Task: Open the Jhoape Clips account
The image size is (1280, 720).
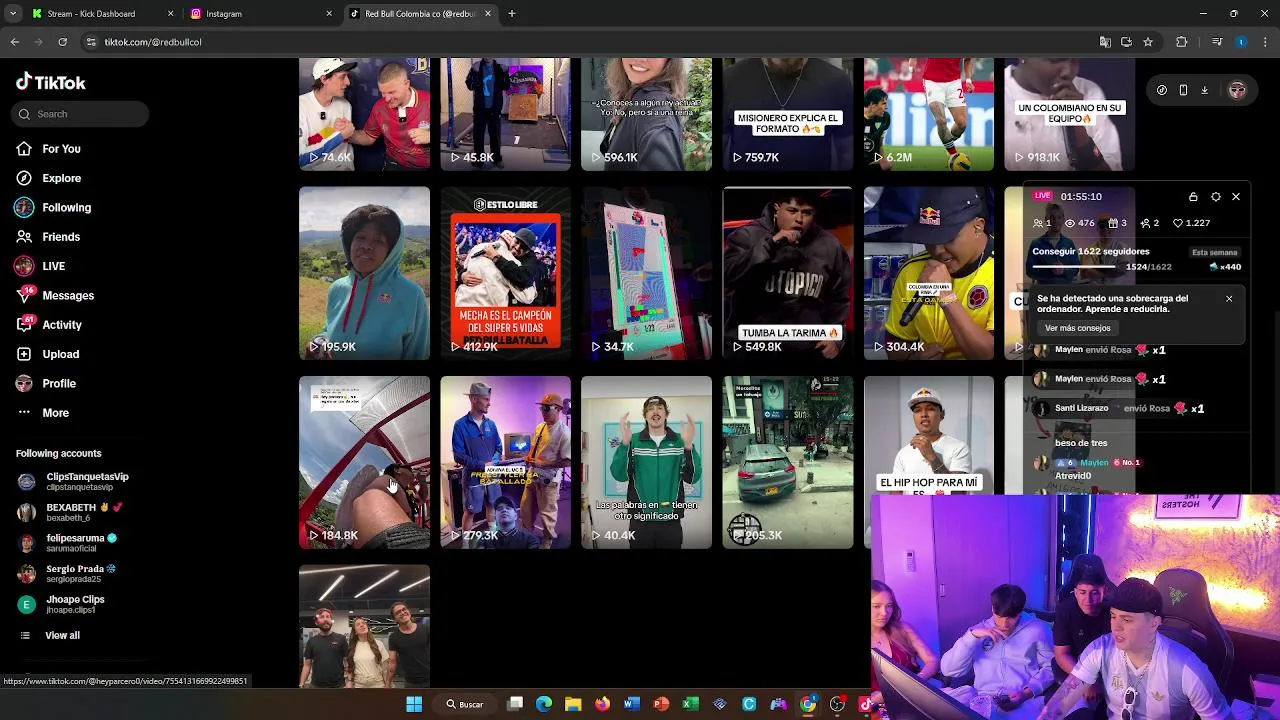Action: [x=61, y=605]
